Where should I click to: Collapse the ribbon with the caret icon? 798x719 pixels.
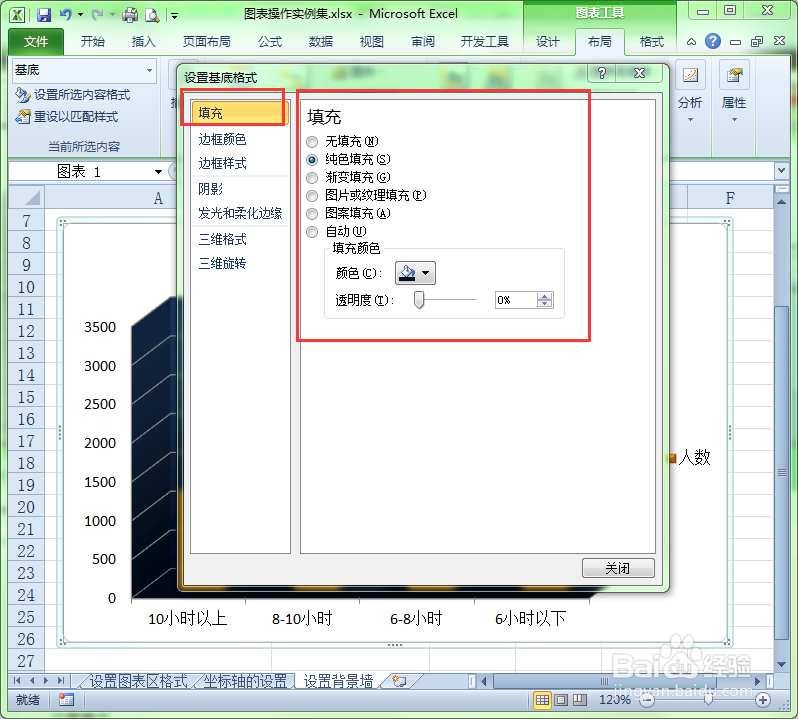(x=691, y=42)
